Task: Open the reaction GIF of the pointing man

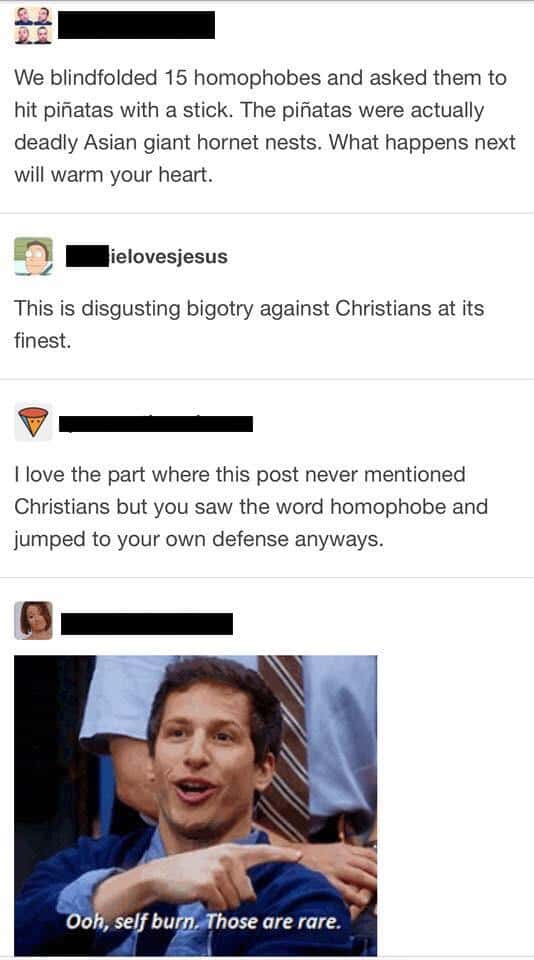Action: point(195,804)
